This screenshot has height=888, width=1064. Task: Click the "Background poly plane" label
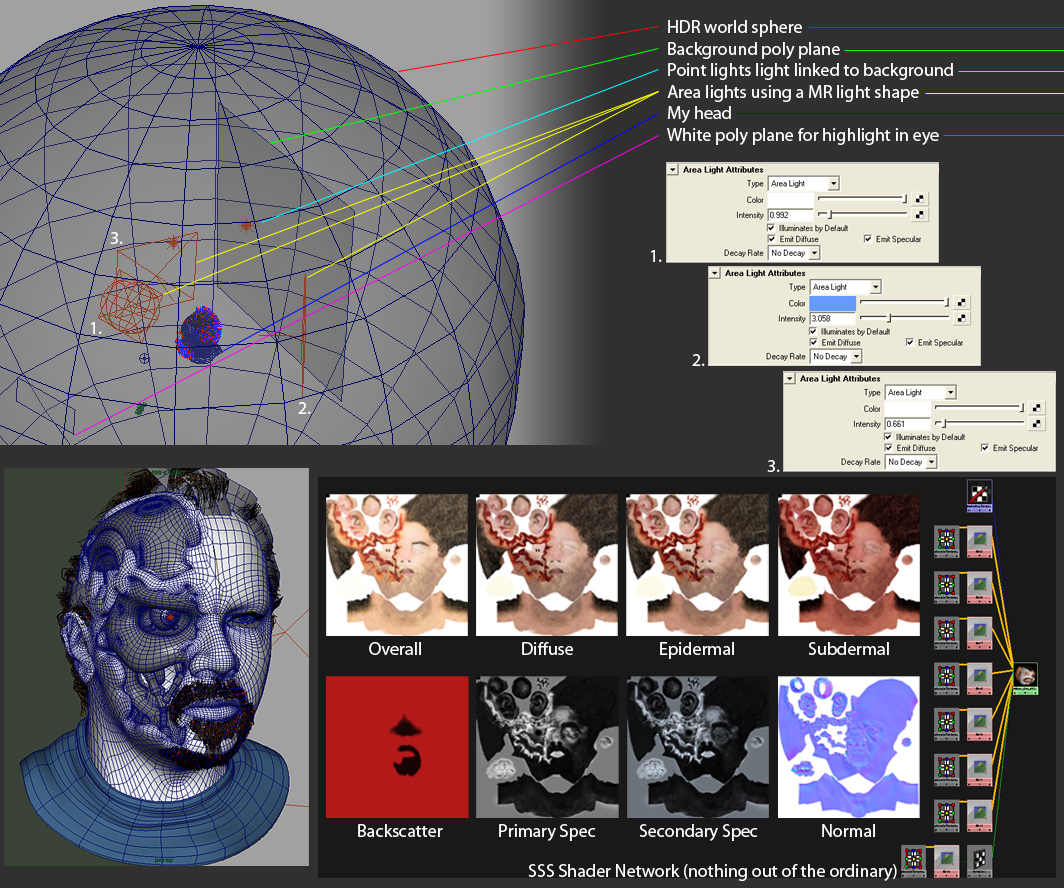click(753, 49)
